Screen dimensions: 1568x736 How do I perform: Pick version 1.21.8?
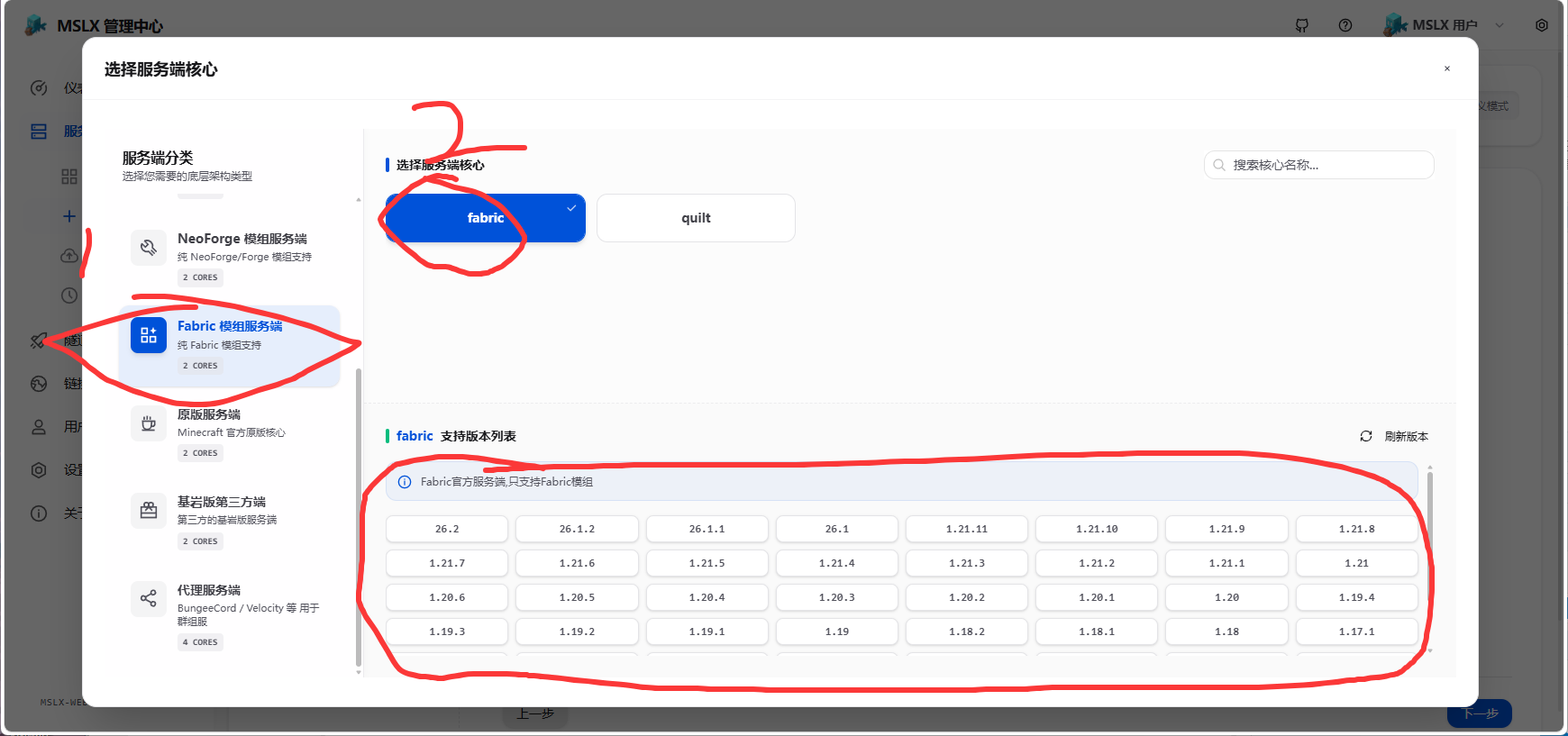tap(1357, 529)
